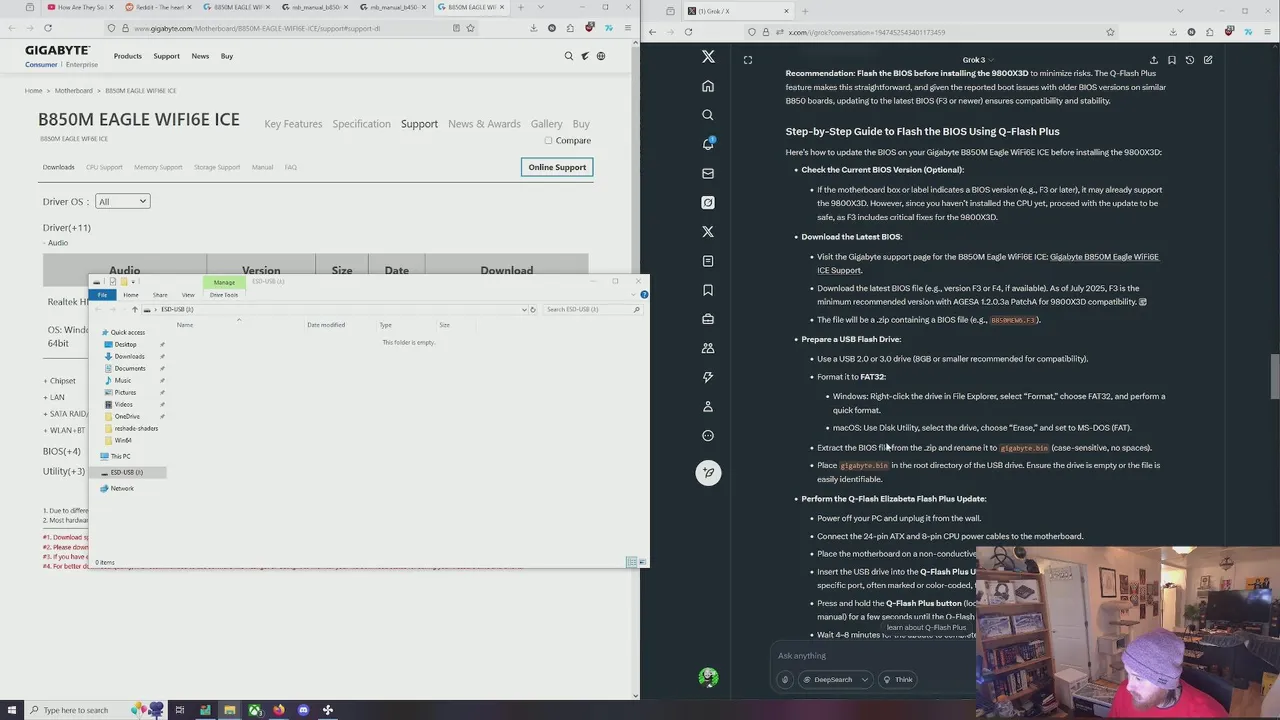1280x720 pixels.
Task: Open X Home icon in Grok sidebar
Action: (708, 86)
